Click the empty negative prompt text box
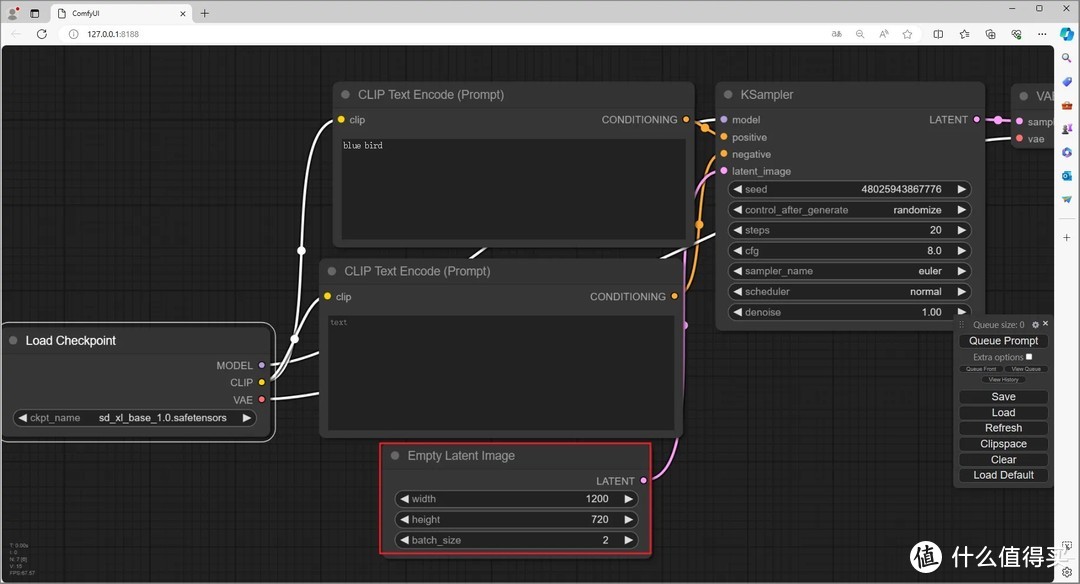This screenshot has width=1080, height=584. click(x=501, y=373)
